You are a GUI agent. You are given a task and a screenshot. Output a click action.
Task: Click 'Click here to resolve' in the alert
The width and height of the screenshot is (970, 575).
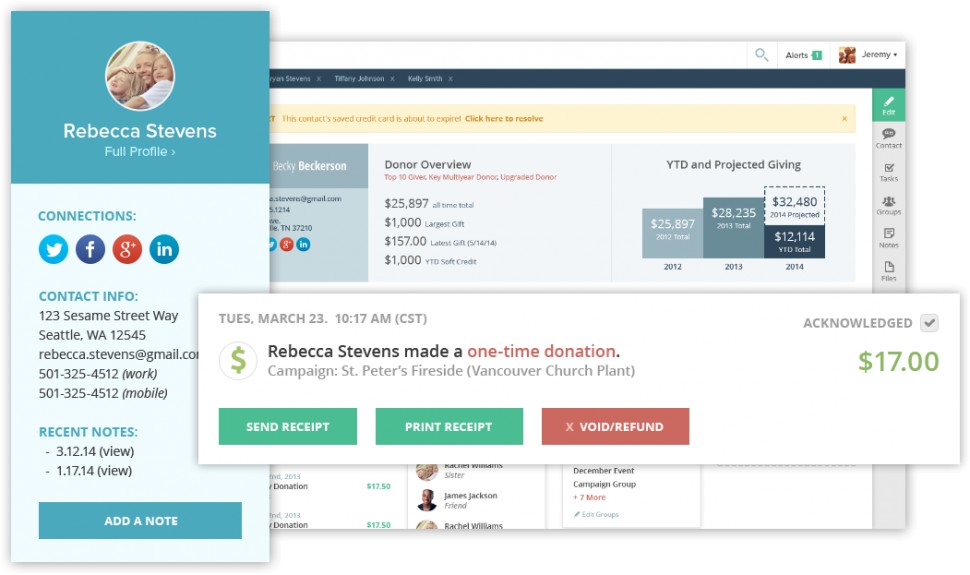504,119
